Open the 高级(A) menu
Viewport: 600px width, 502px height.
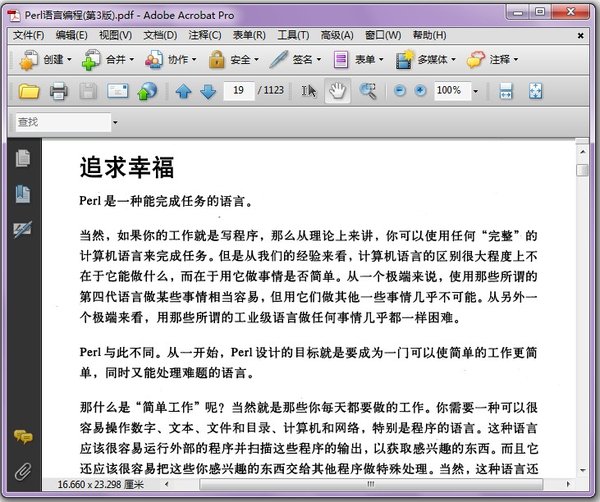(x=337, y=35)
